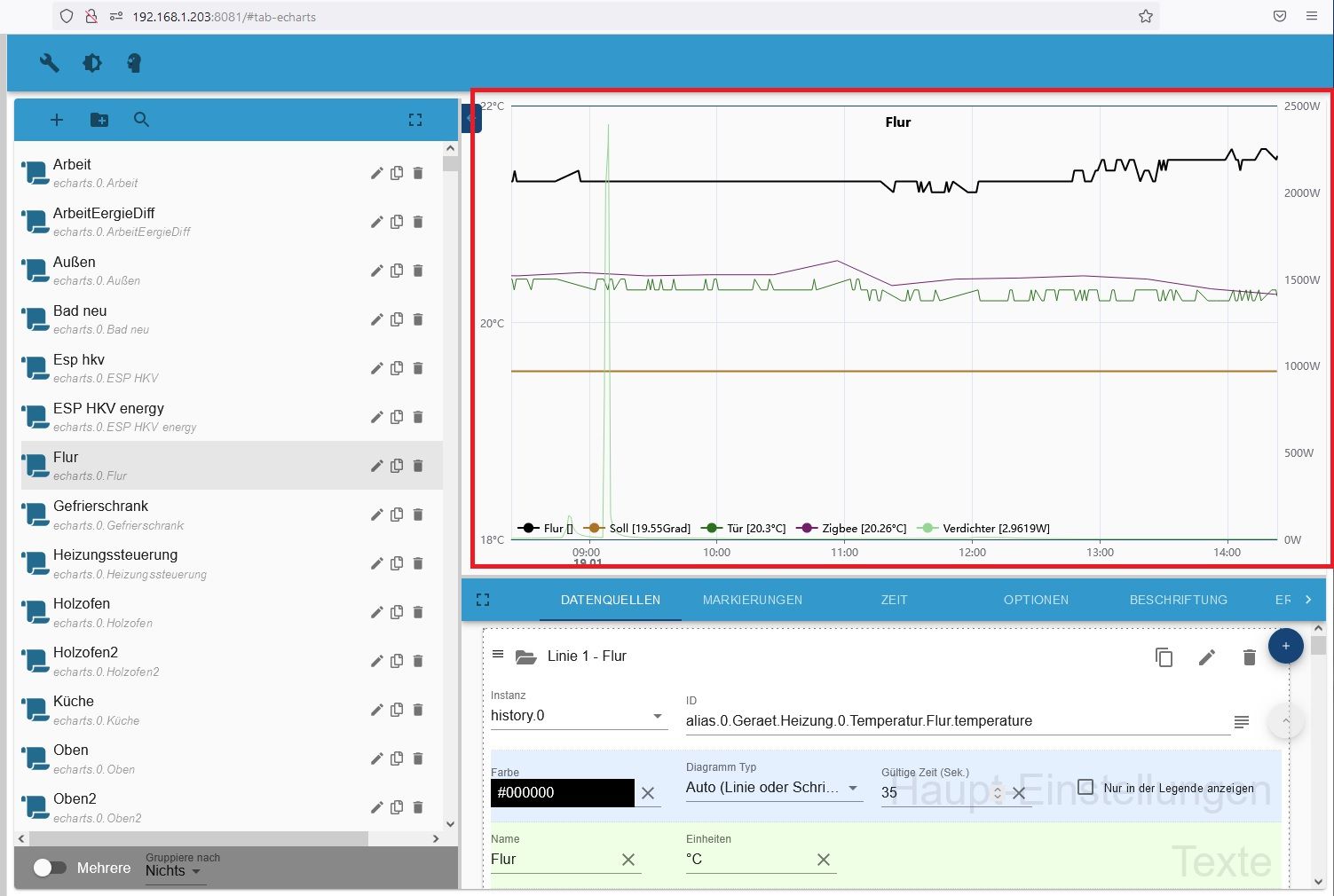Copy the Holzofen2 preset
This screenshot has height=896, width=1334.
[x=397, y=661]
